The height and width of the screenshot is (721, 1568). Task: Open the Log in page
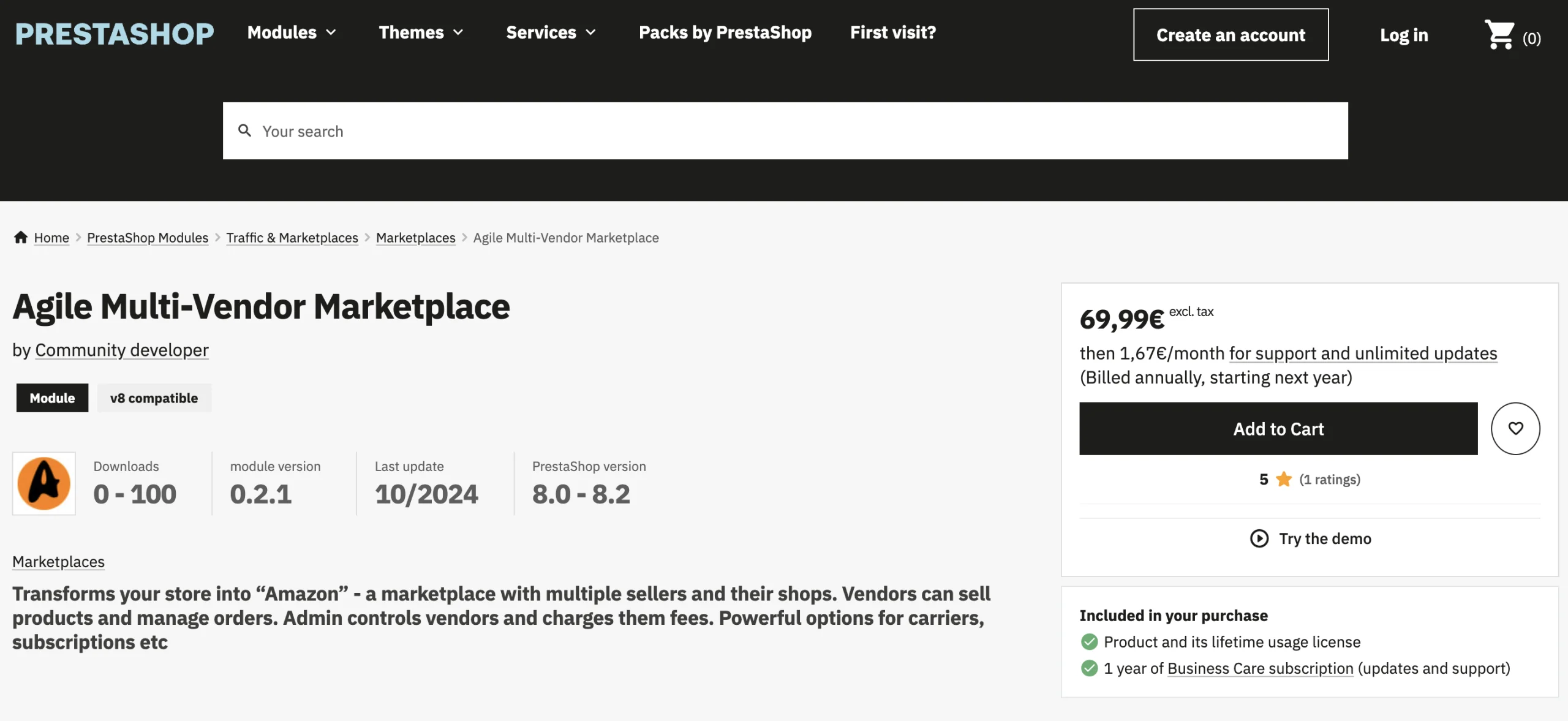point(1404,35)
